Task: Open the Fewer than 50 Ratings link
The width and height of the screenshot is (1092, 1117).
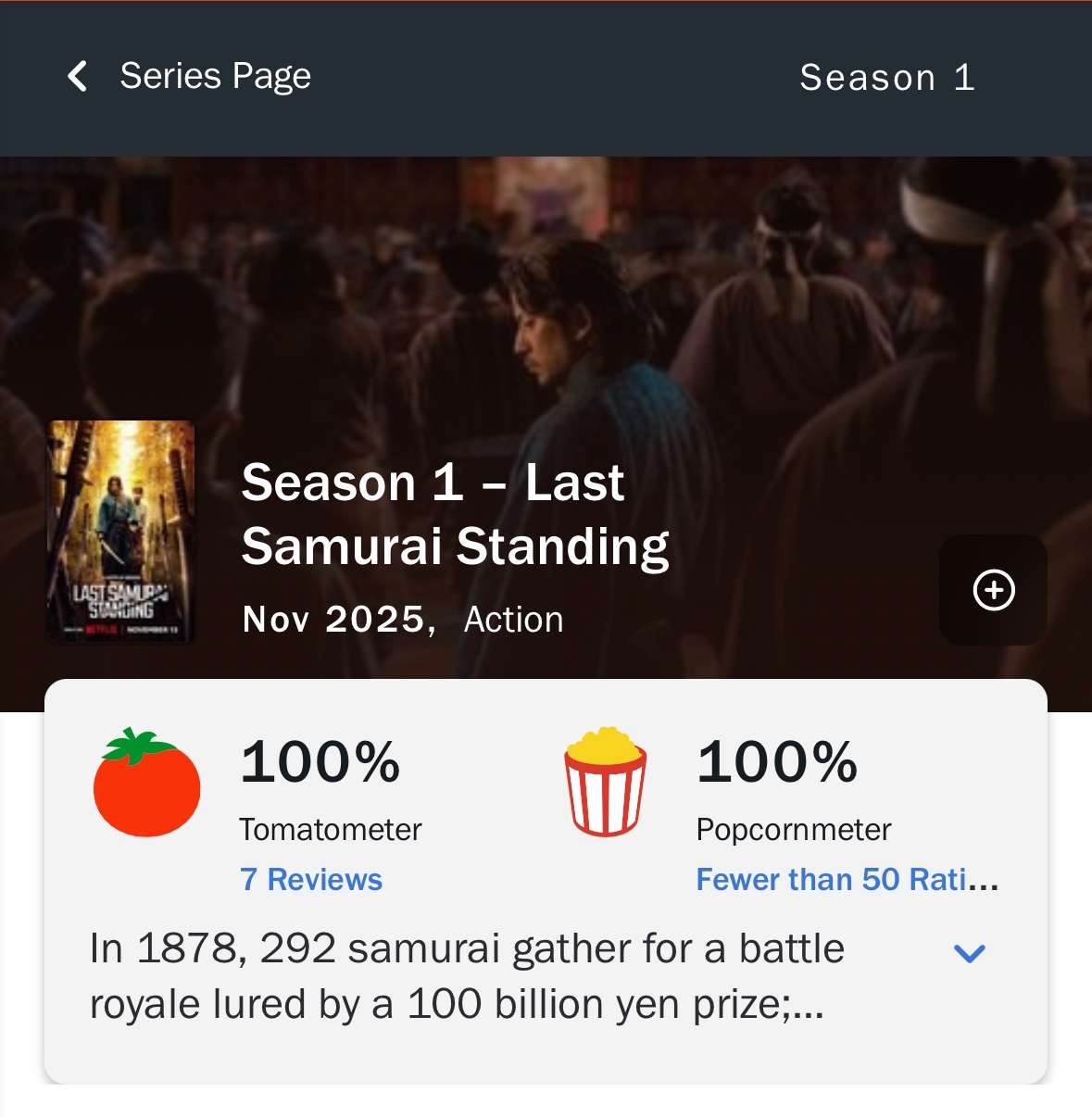Action: [847, 879]
